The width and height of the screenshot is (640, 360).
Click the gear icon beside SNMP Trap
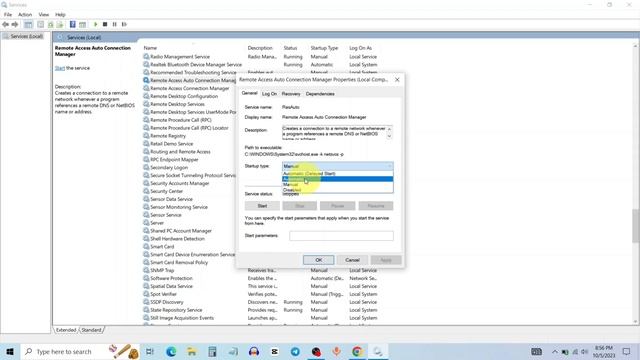coord(146,270)
